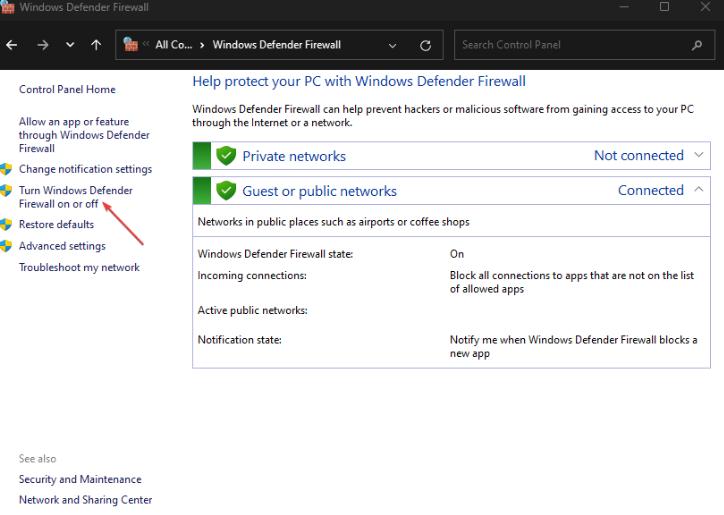Open Control Panel Home

pyautogui.click(x=67, y=89)
